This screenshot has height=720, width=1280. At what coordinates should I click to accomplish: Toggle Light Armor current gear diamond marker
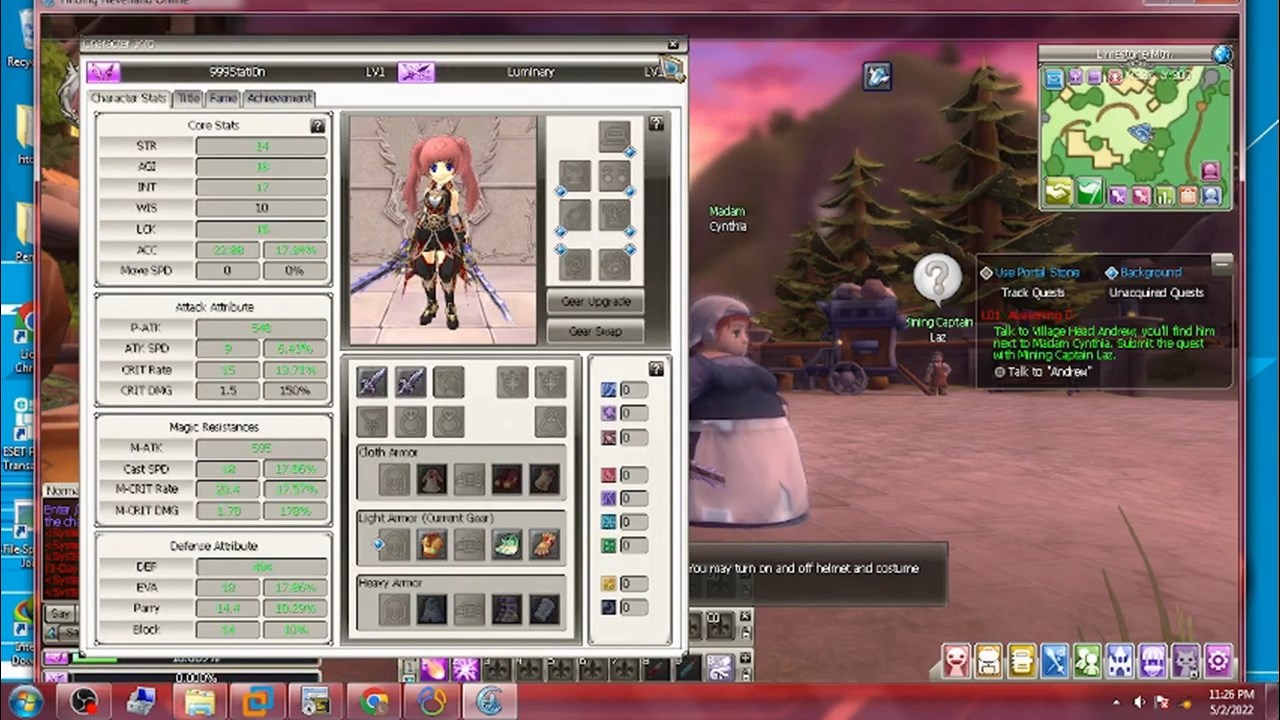click(x=378, y=545)
